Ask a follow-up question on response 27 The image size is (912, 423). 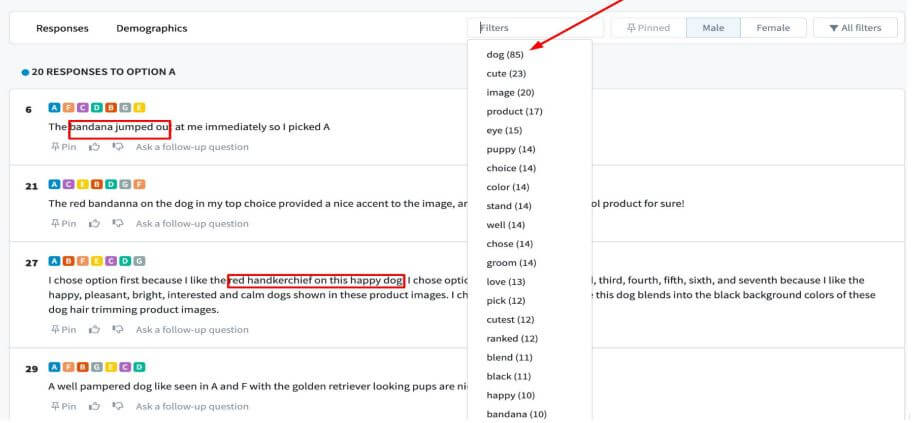tap(192, 330)
